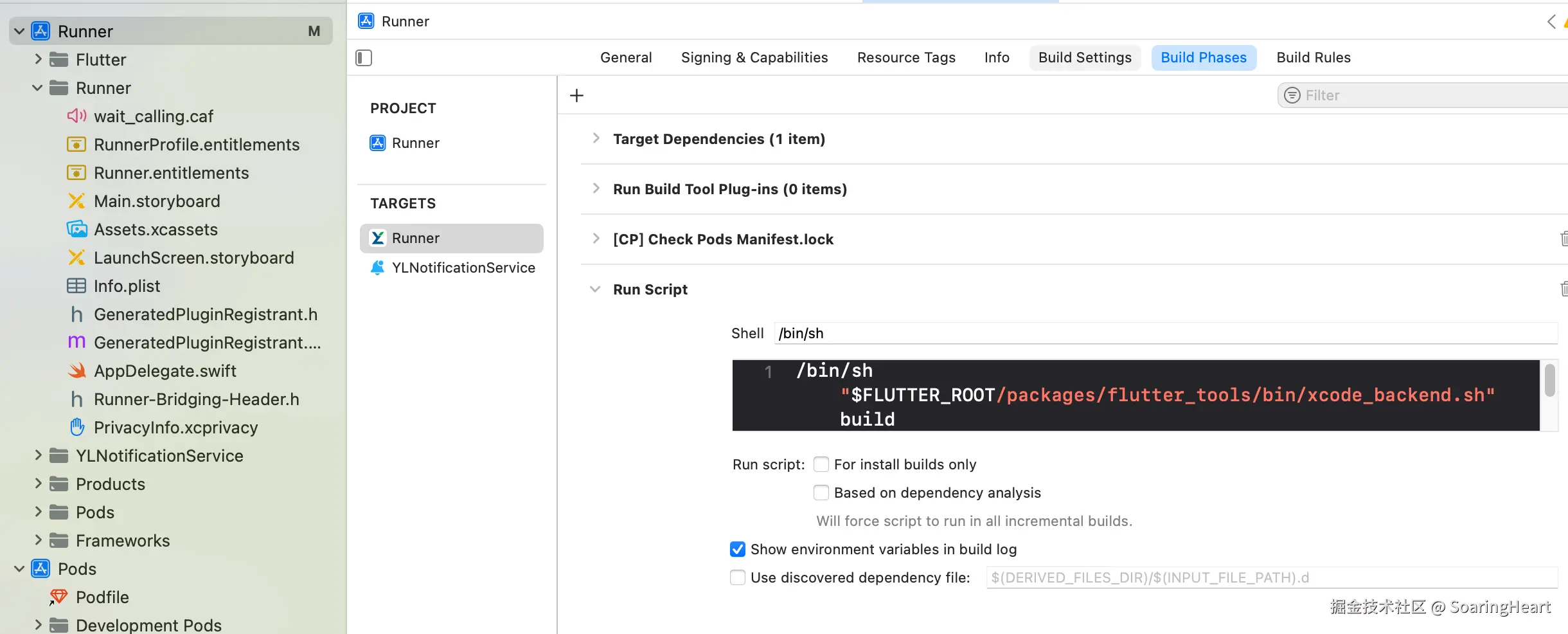Image resolution: width=1568 pixels, height=634 pixels.
Task: Click the Info.plist table icon
Action: click(x=76, y=285)
